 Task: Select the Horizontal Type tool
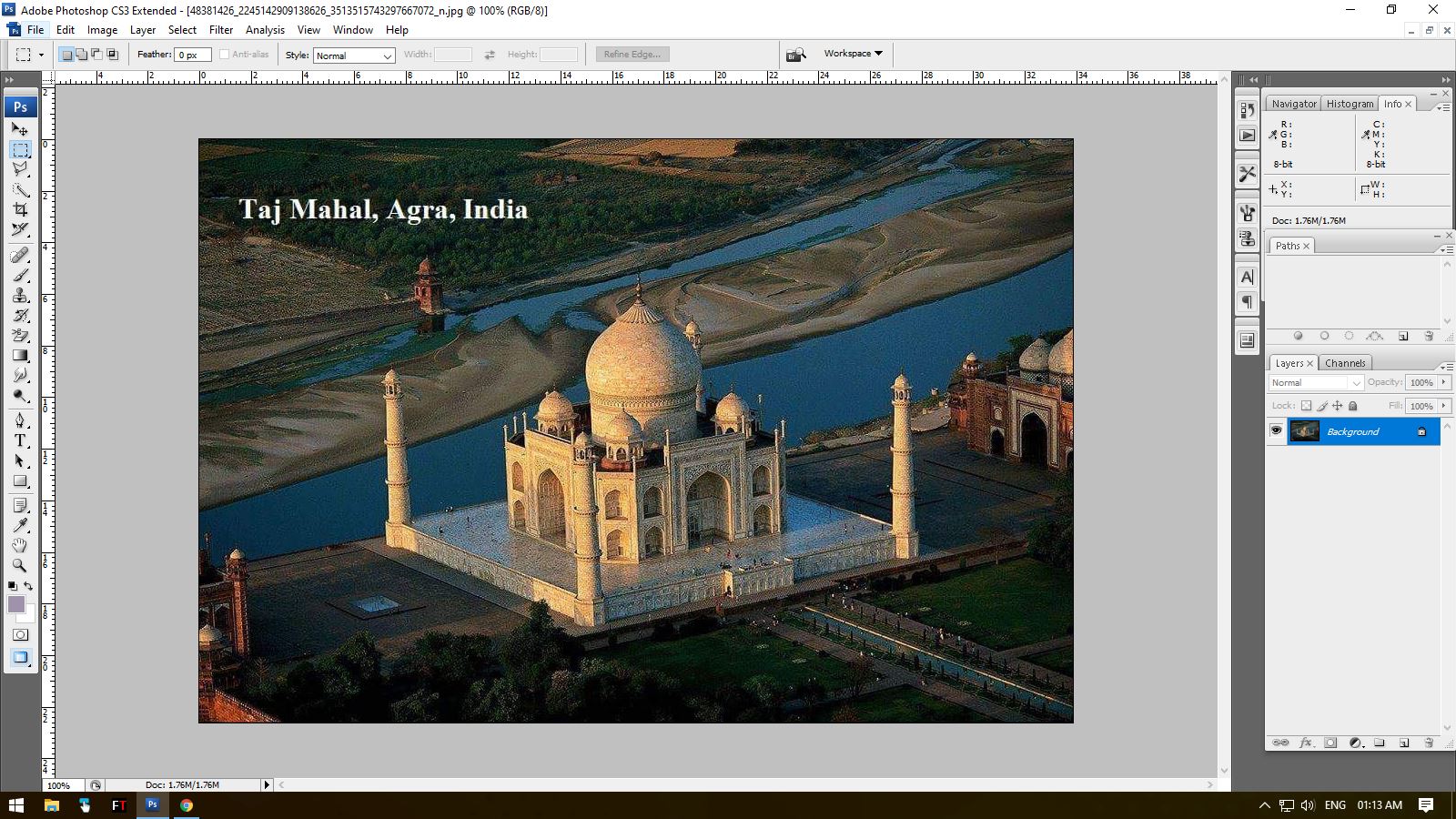pos(20,440)
